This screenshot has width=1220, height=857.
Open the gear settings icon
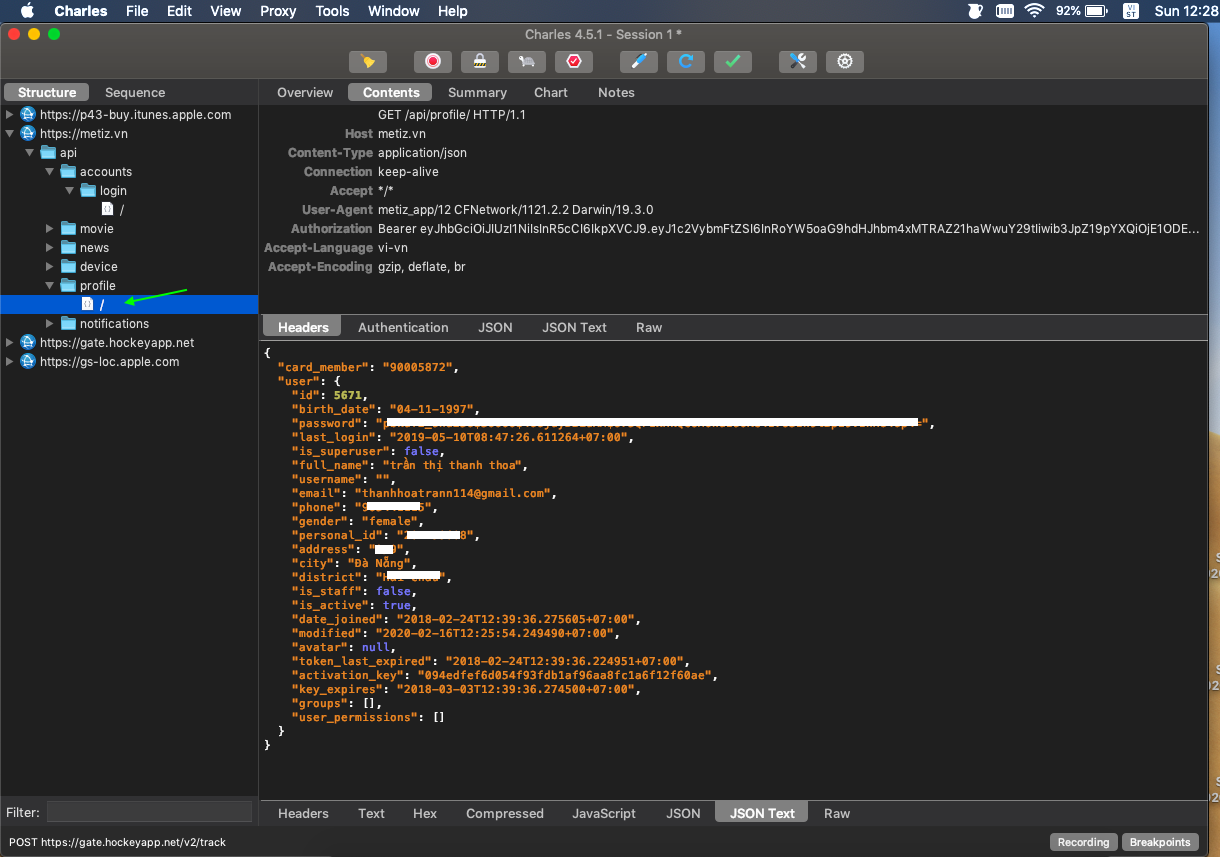tap(845, 61)
